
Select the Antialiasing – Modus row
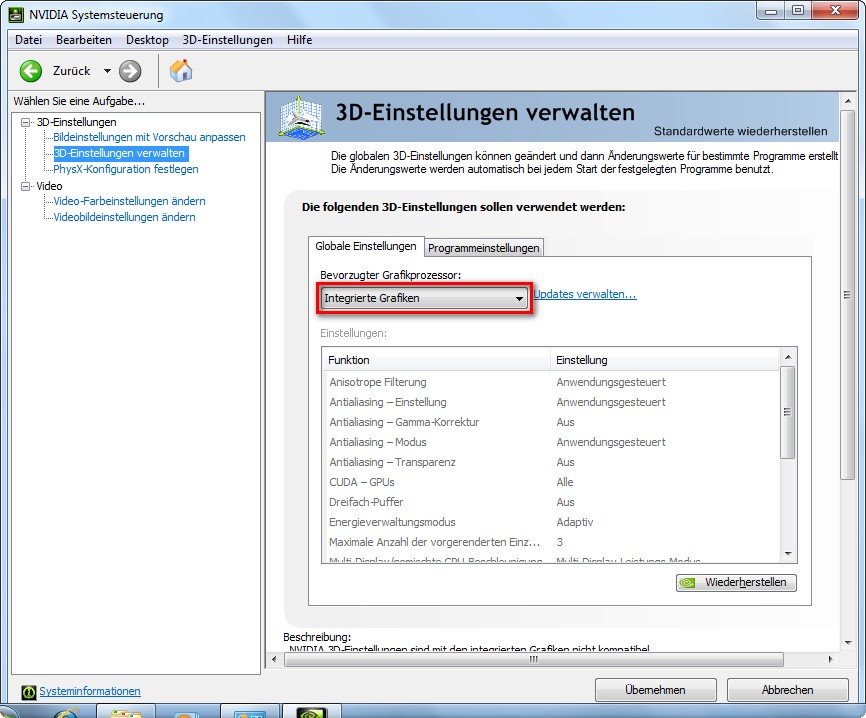551,442
